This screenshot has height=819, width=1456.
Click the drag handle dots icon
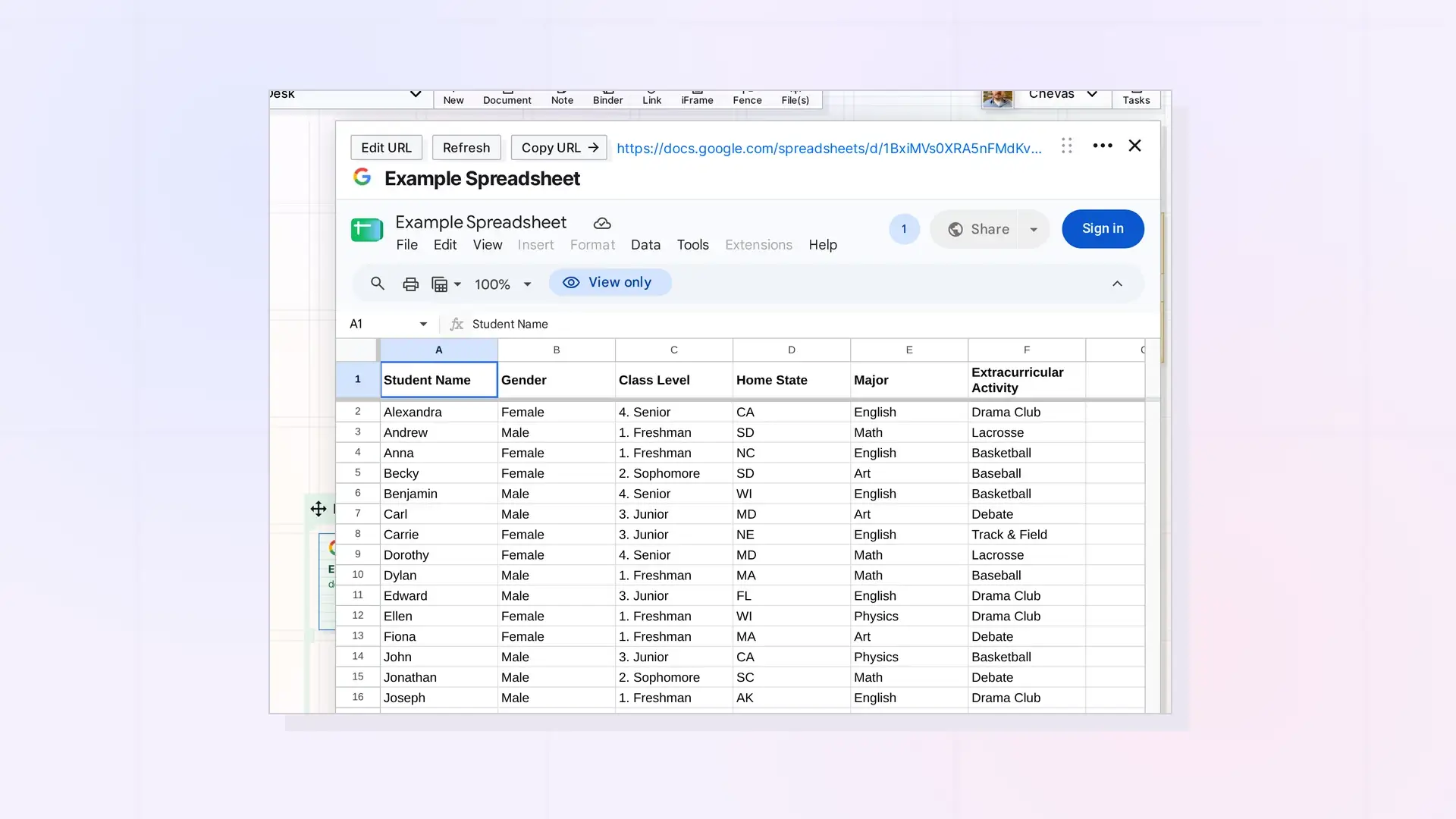(x=1067, y=146)
